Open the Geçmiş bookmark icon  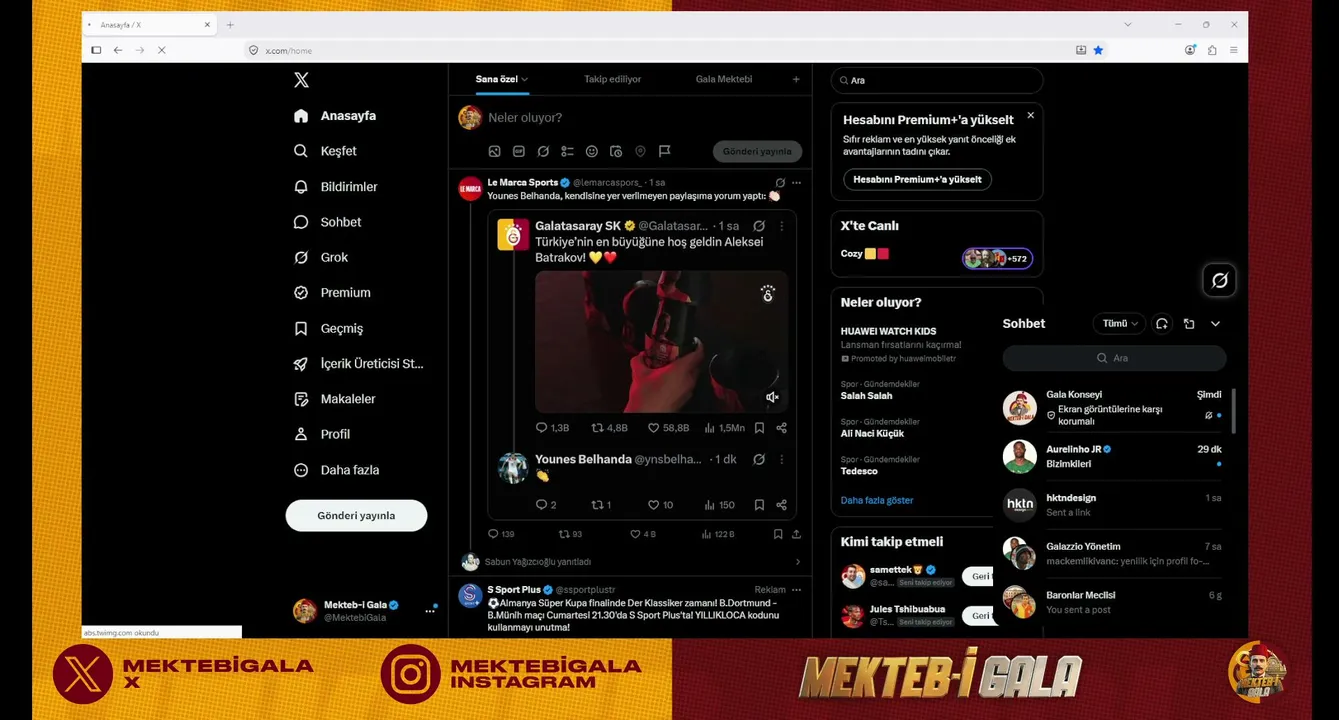(x=301, y=329)
